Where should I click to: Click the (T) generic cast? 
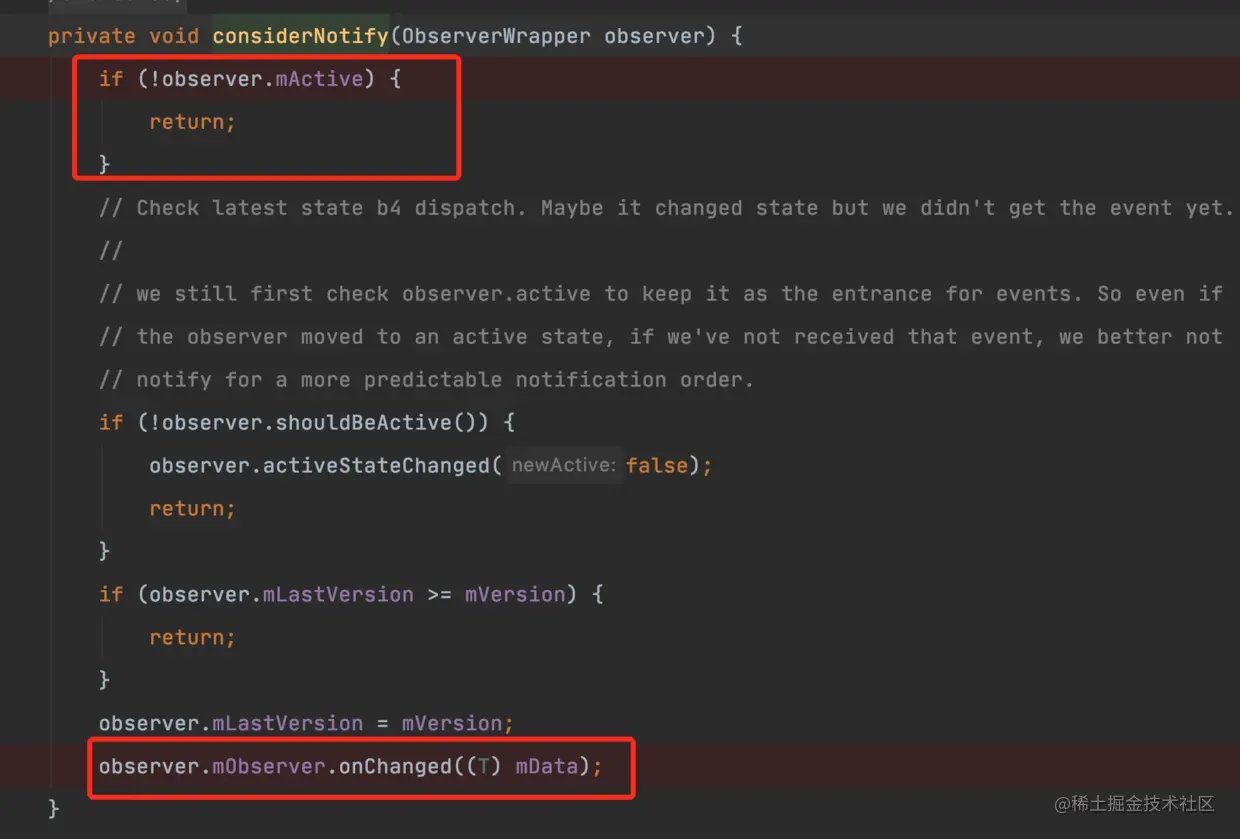[x=483, y=767]
